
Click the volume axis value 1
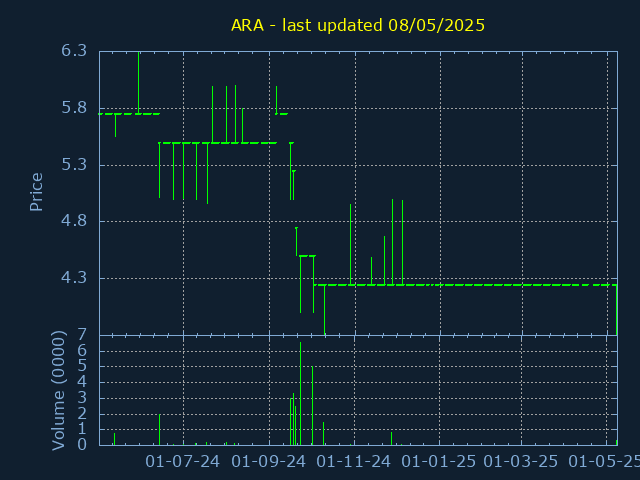point(82,429)
